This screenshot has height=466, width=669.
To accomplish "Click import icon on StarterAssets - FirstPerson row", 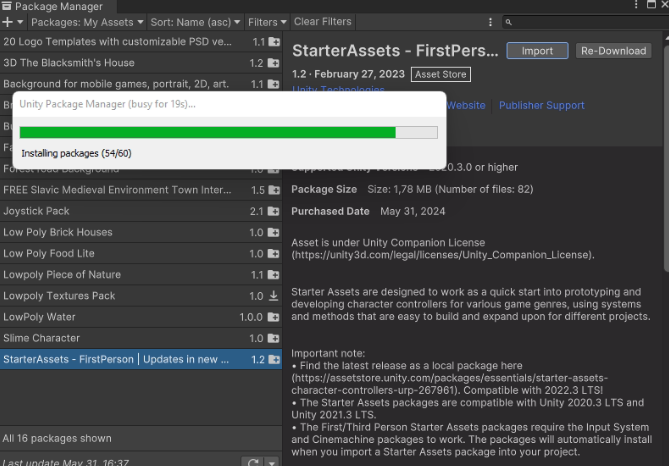I will click(273, 360).
